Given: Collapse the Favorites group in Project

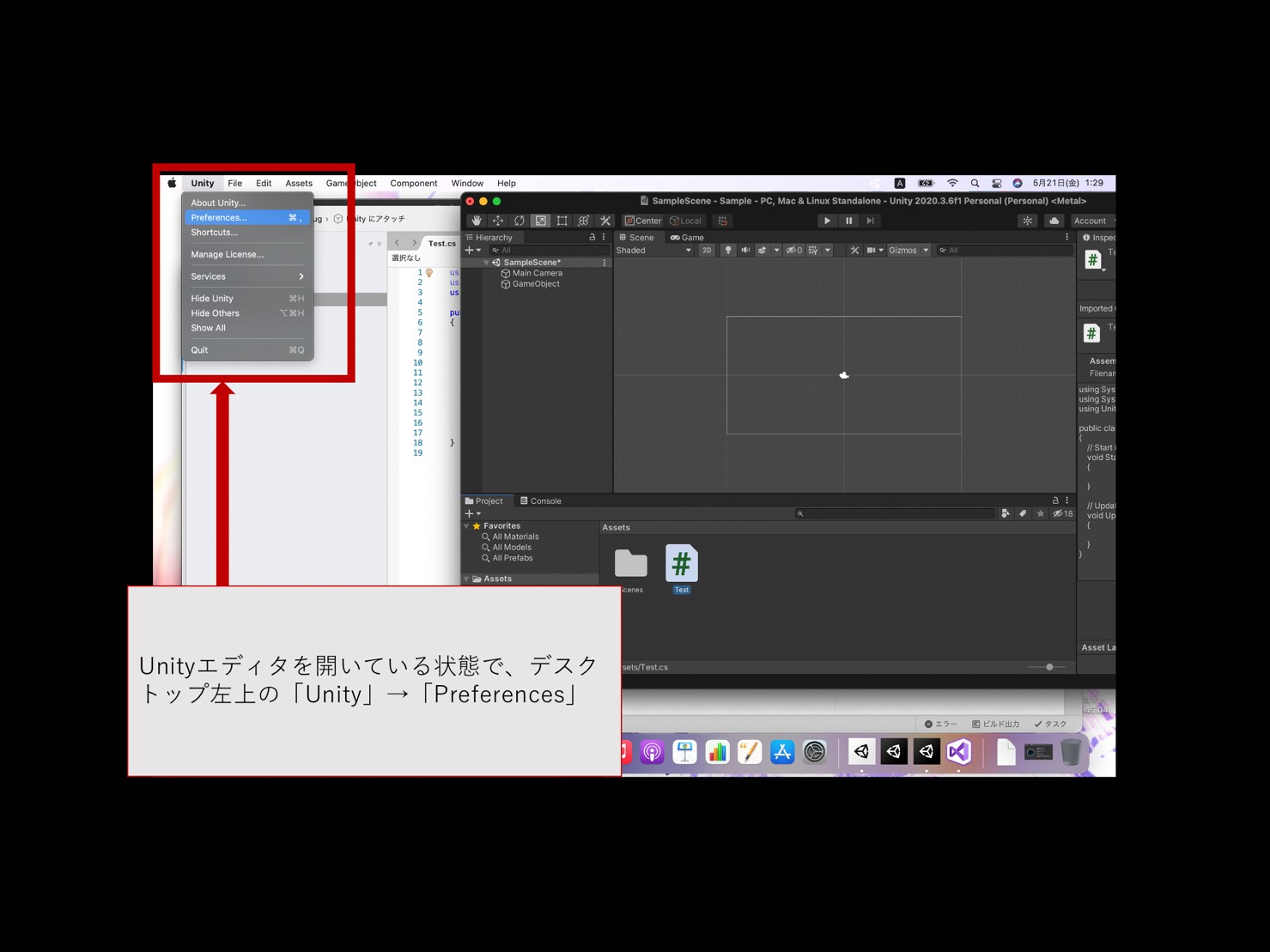Looking at the screenshot, I should tap(466, 526).
